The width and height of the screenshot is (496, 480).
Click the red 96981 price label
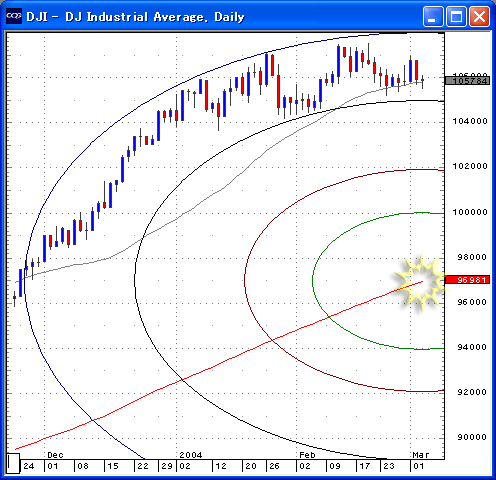coord(468,280)
